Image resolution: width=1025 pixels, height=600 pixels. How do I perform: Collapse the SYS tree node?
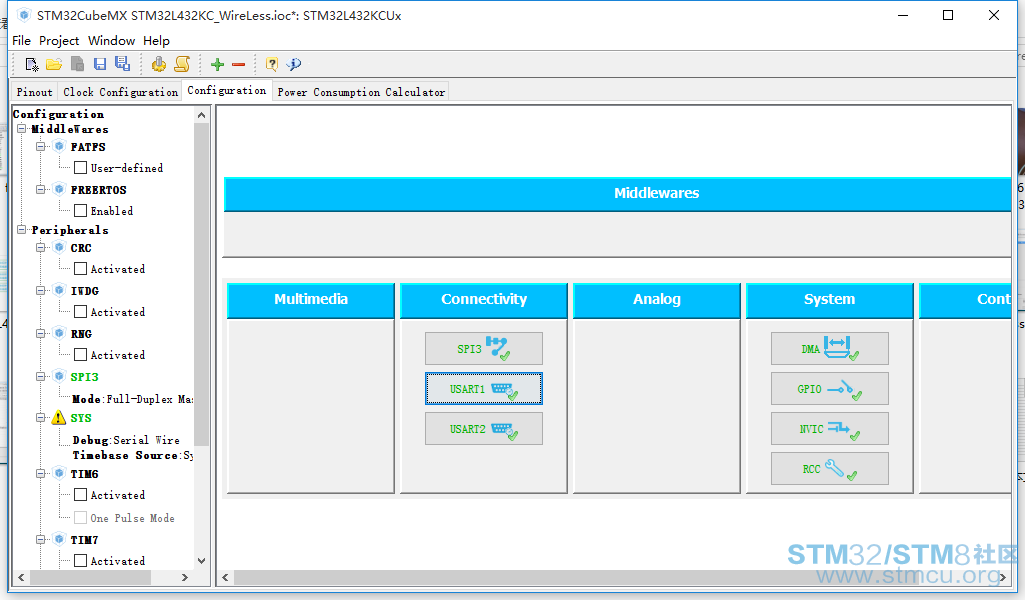tap(41, 418)
